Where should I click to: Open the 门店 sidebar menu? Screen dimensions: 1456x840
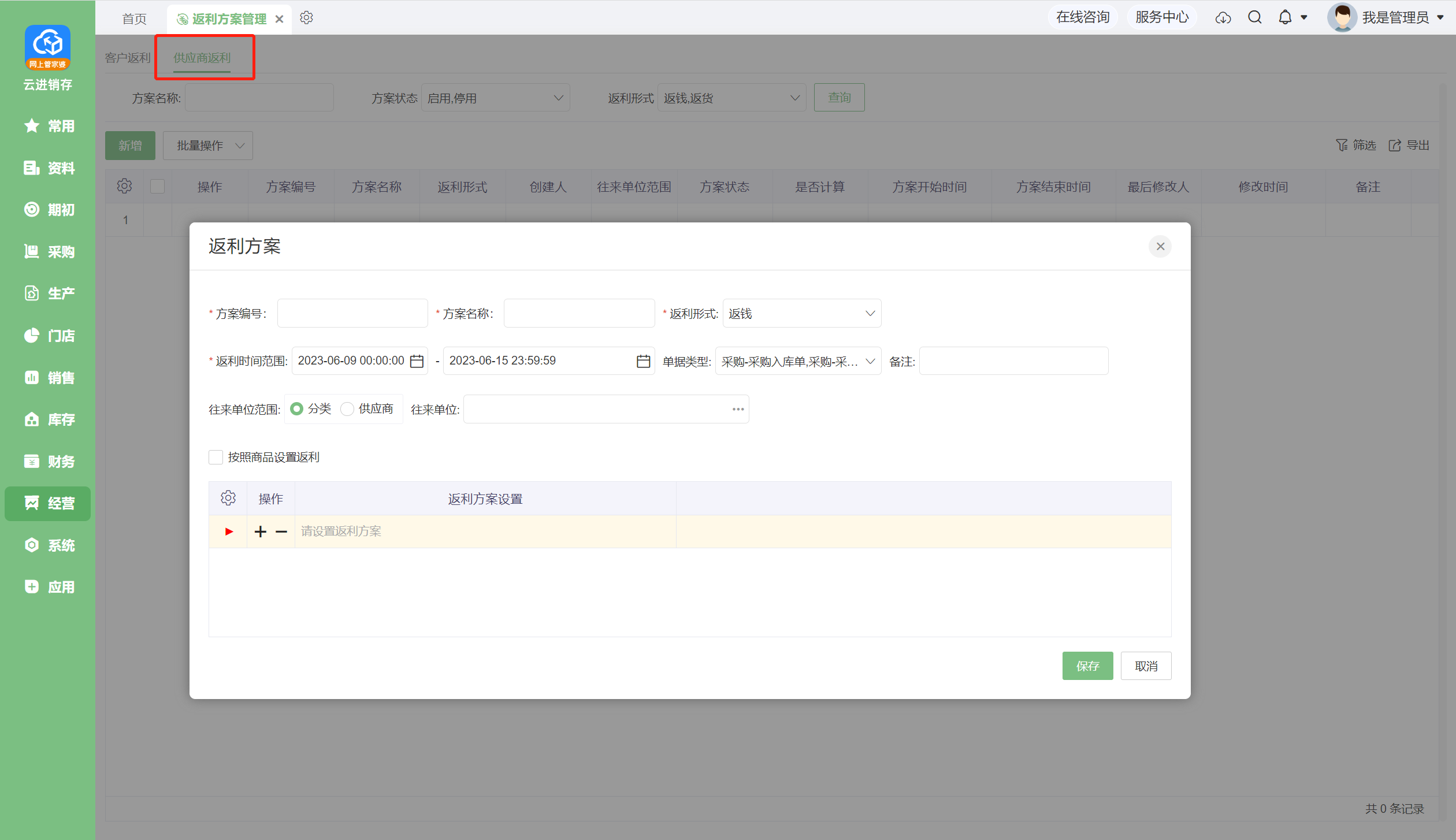pos(48,336)
